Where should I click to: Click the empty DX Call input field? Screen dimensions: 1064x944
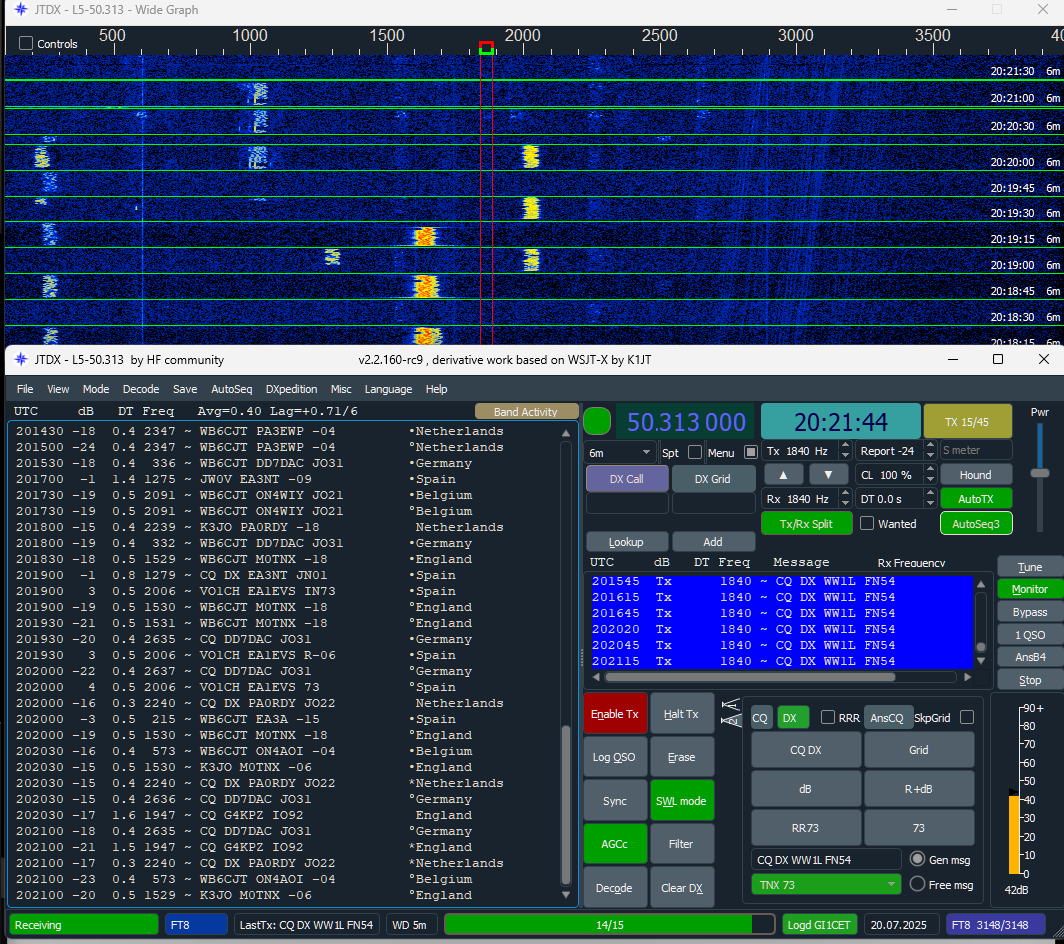[x=626, y=504]
